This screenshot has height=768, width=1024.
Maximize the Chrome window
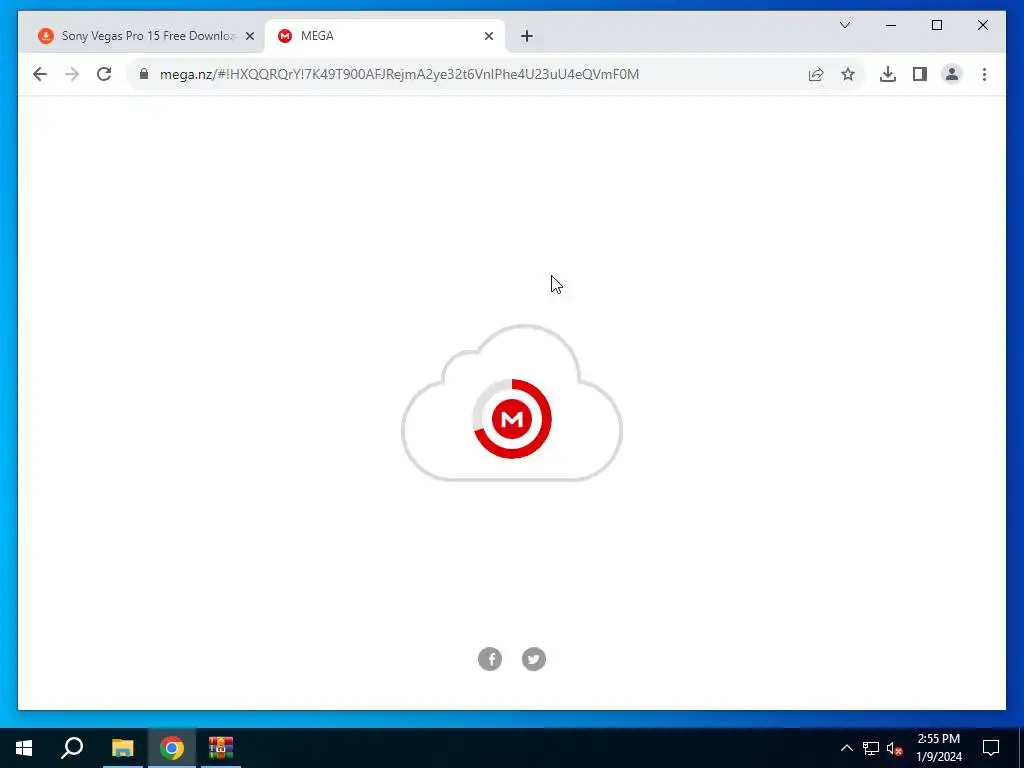coord(936,25)
